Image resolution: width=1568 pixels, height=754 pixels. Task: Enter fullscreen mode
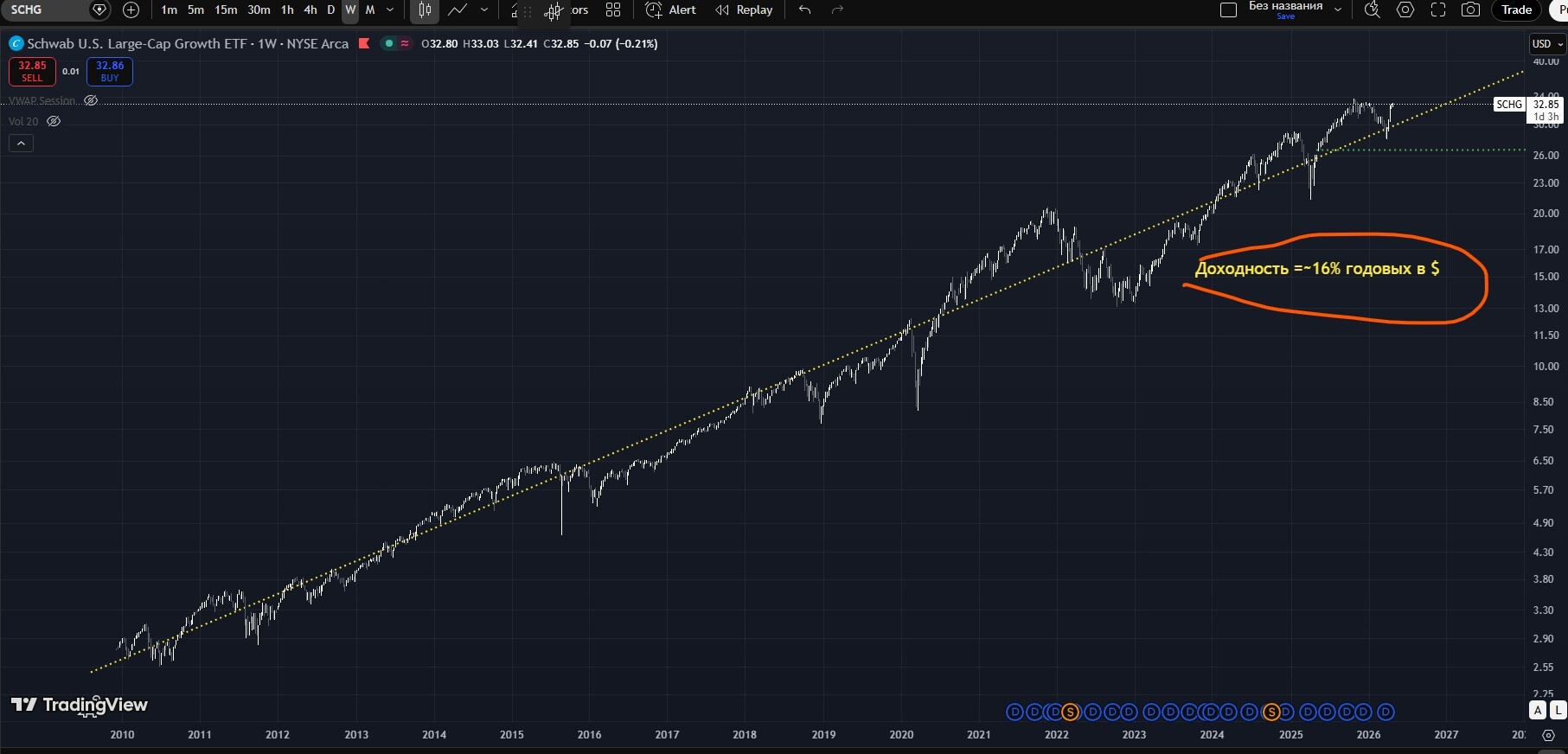point(1438,10)
